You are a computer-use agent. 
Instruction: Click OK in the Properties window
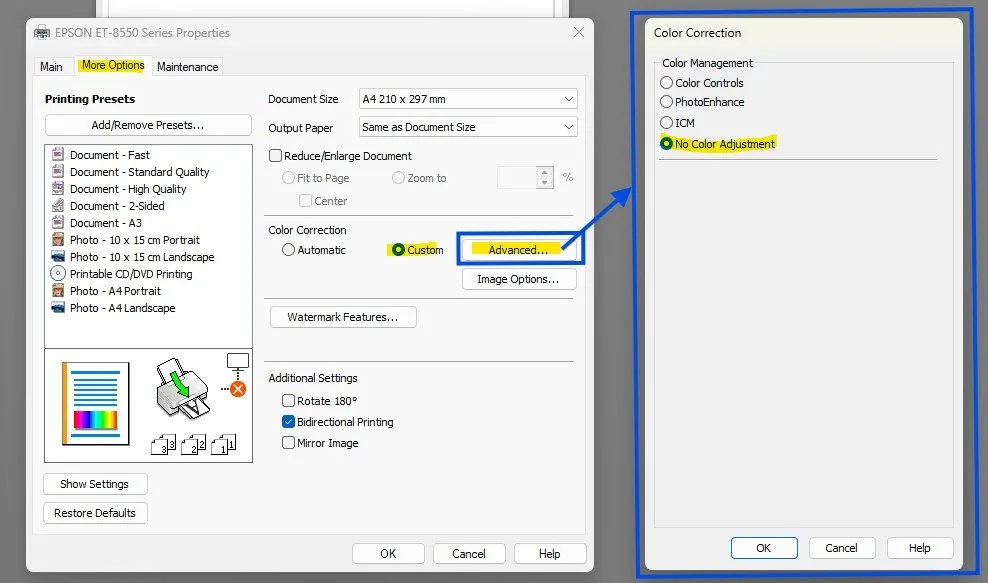[x=388, y=553]
